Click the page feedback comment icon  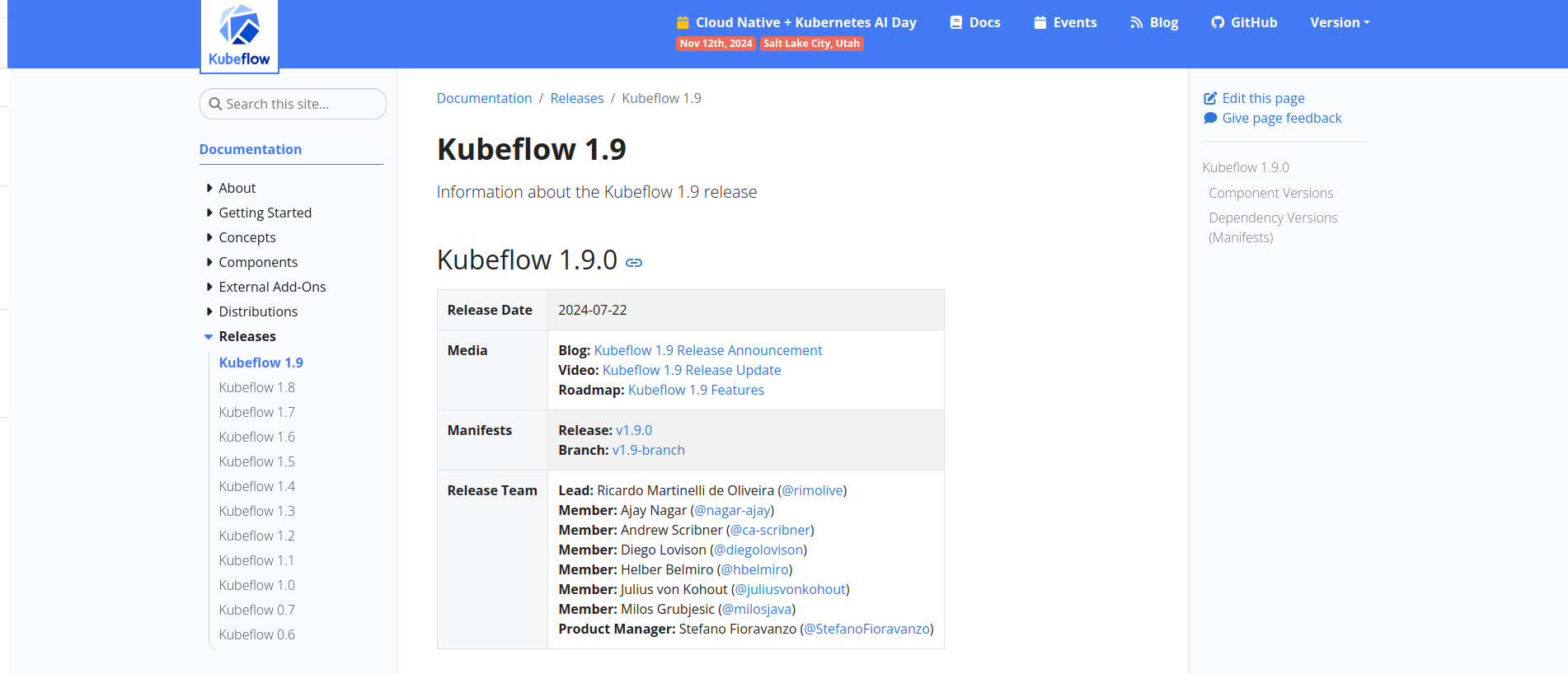pyautogui.click(x=1210, y=118)
